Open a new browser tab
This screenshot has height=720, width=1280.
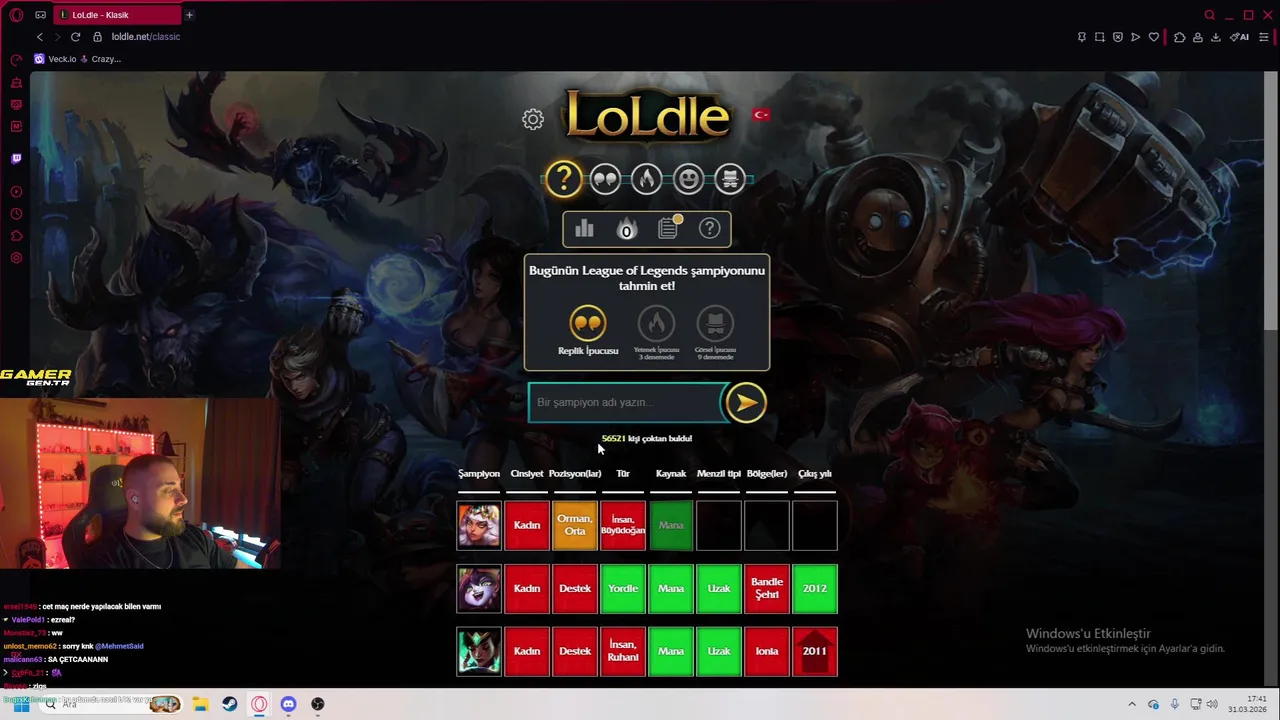click(x=189, y=15)
